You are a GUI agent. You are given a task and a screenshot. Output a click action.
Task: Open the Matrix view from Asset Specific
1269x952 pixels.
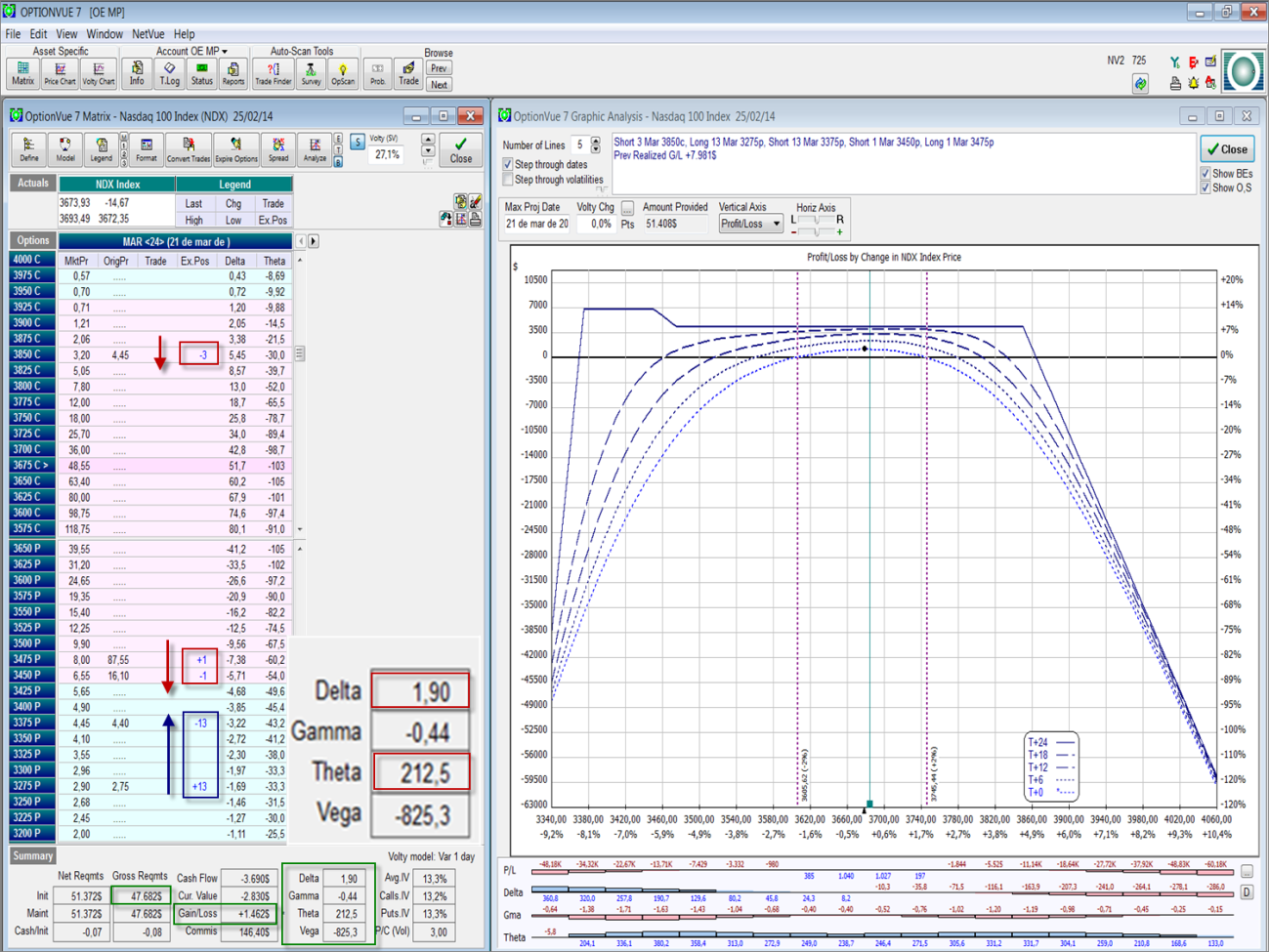[x=22, y=73]
